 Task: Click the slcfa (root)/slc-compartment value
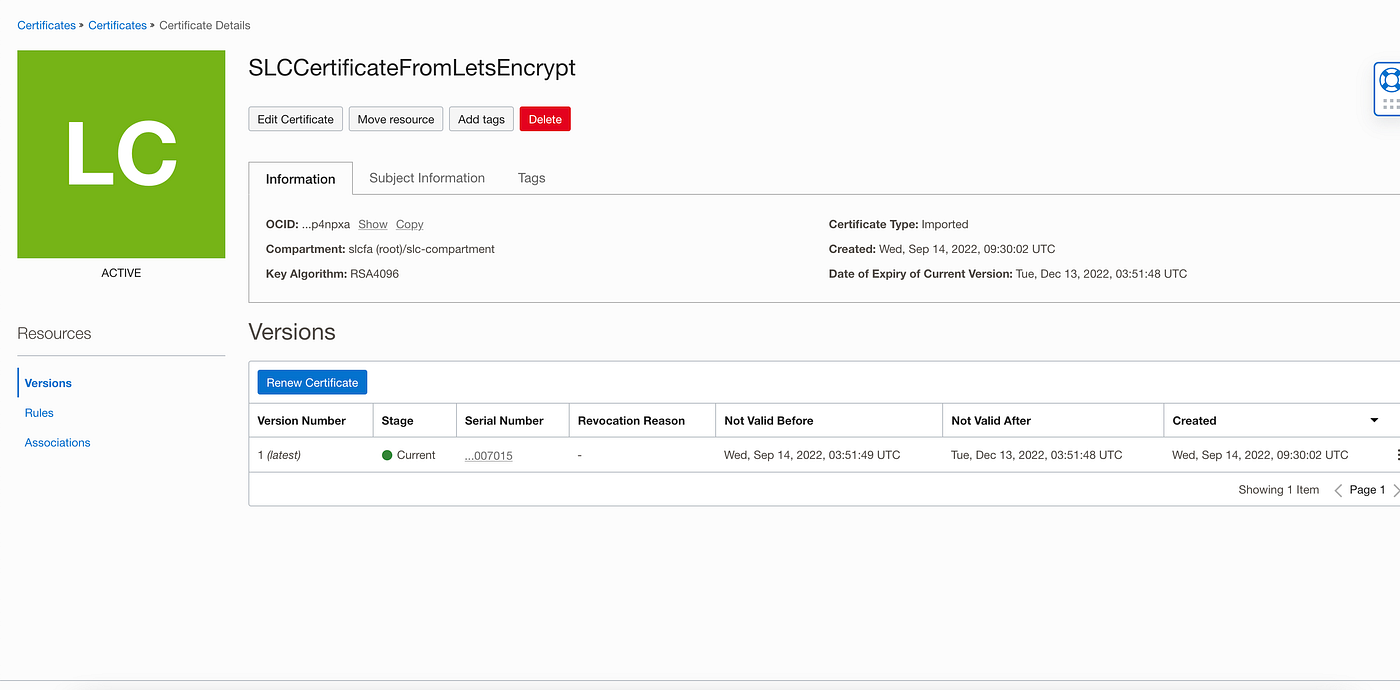pos(421,249)
